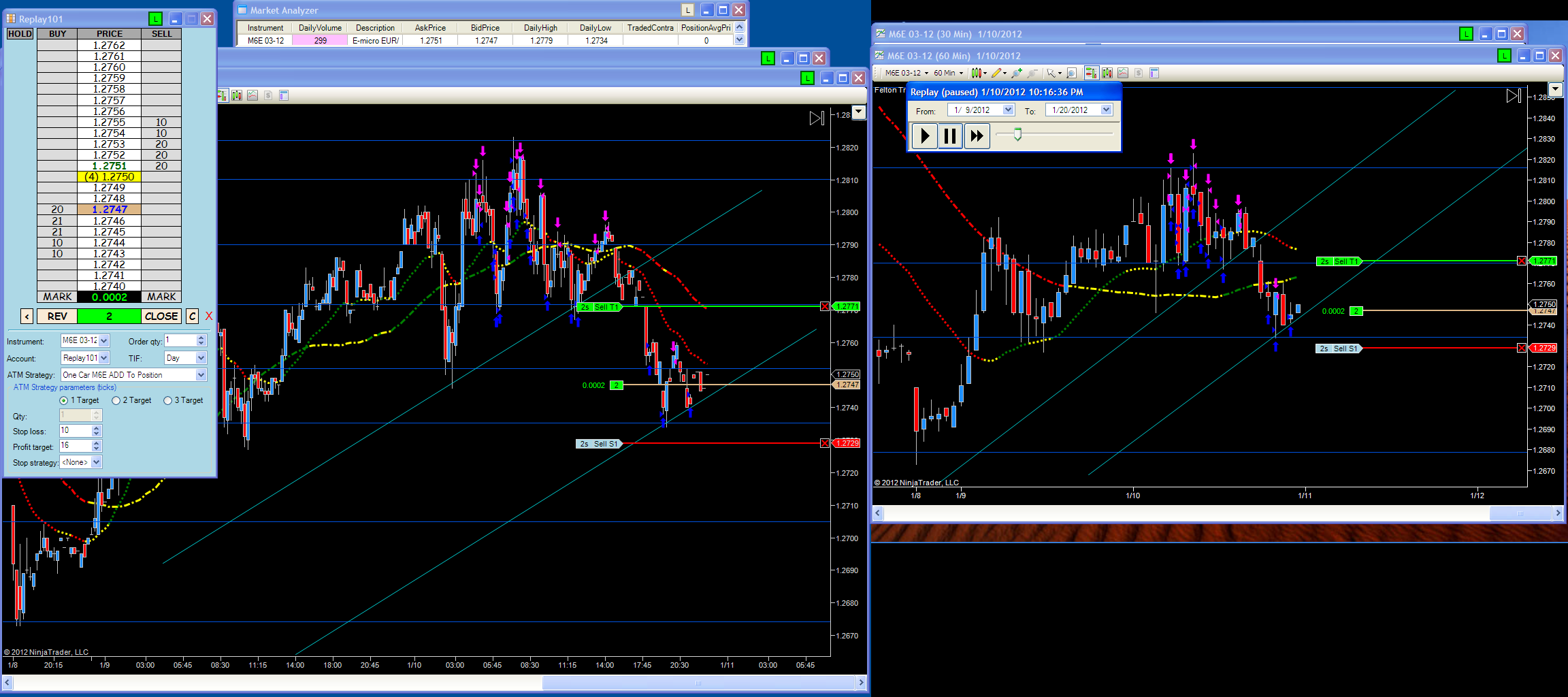Click the Play button in Replay control
Screen dimensions: 1568x697
(924, 136)
